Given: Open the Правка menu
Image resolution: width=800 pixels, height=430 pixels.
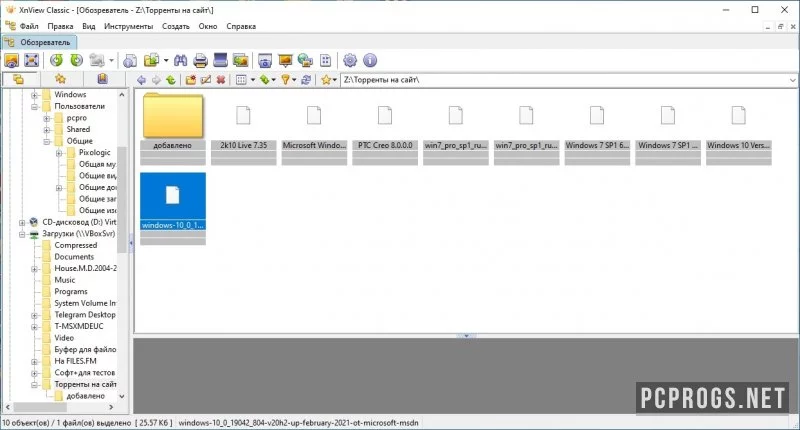Looking at the screenshot, I should 60,26.
